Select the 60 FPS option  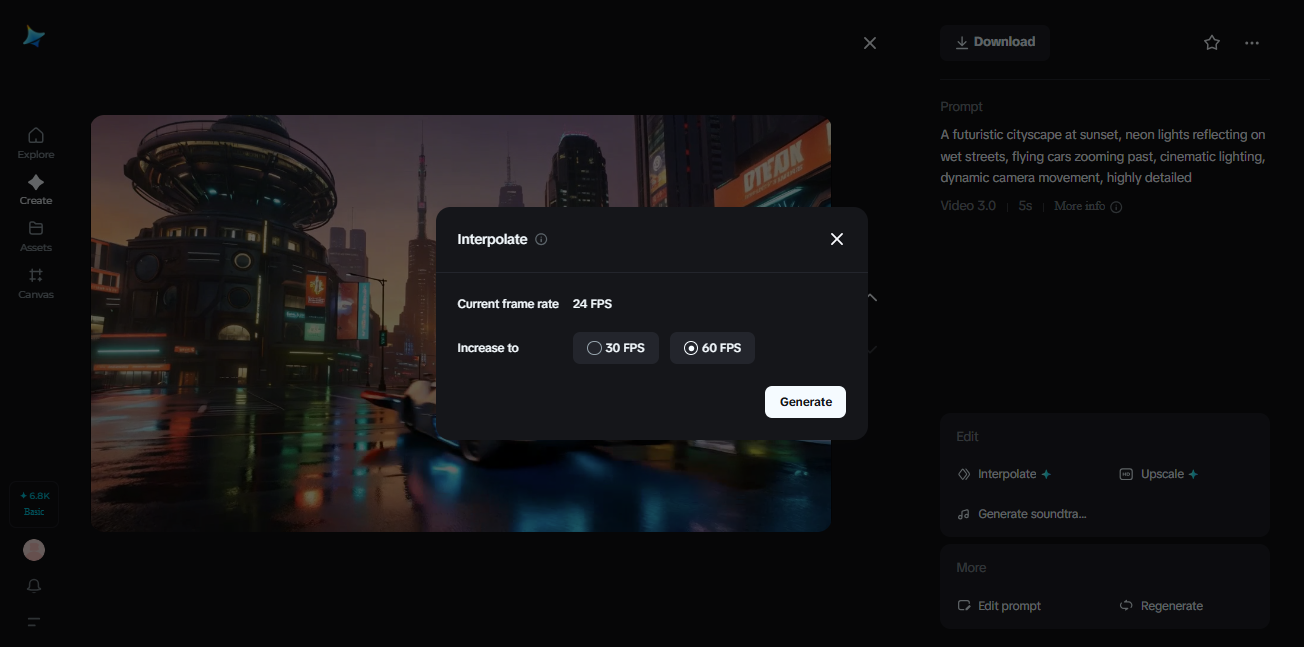tap(712, 348)
